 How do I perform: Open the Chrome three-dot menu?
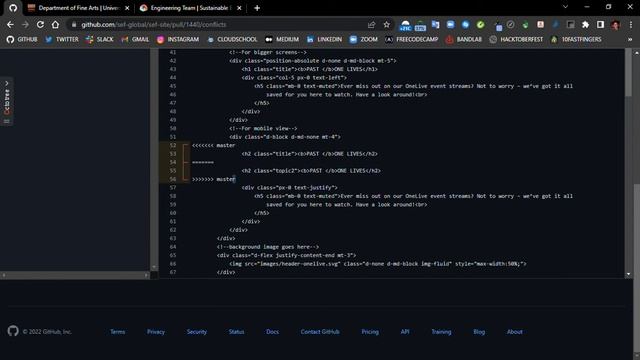pos(631,24)
